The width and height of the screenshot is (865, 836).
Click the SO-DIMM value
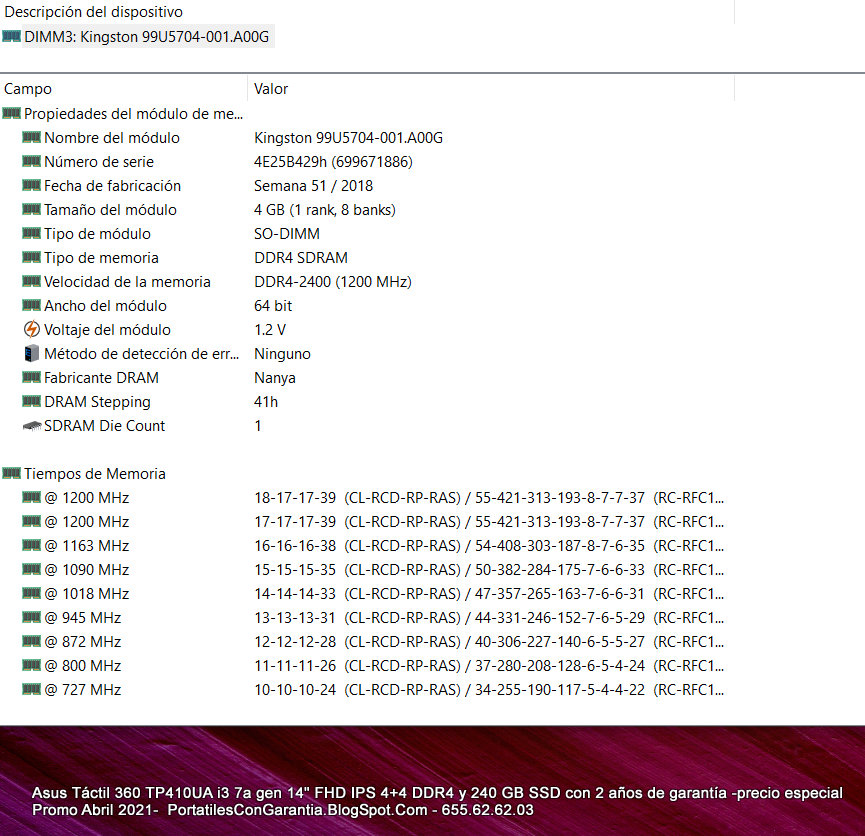[287, 233]
